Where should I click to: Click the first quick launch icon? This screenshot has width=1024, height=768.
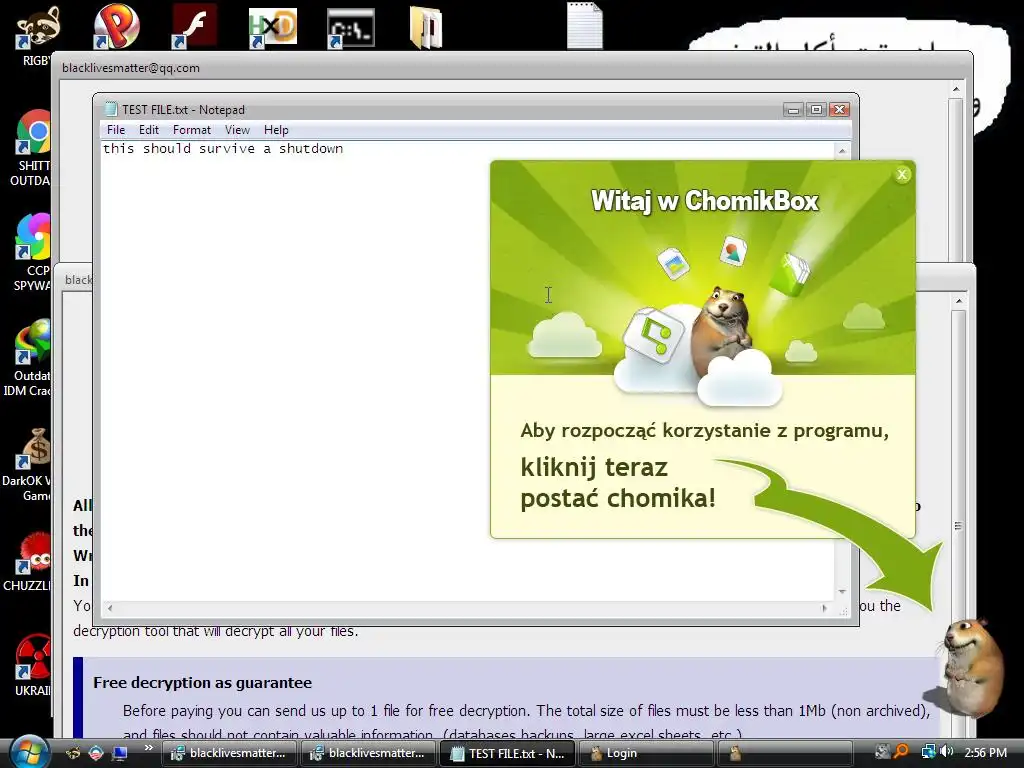[73, 753]
